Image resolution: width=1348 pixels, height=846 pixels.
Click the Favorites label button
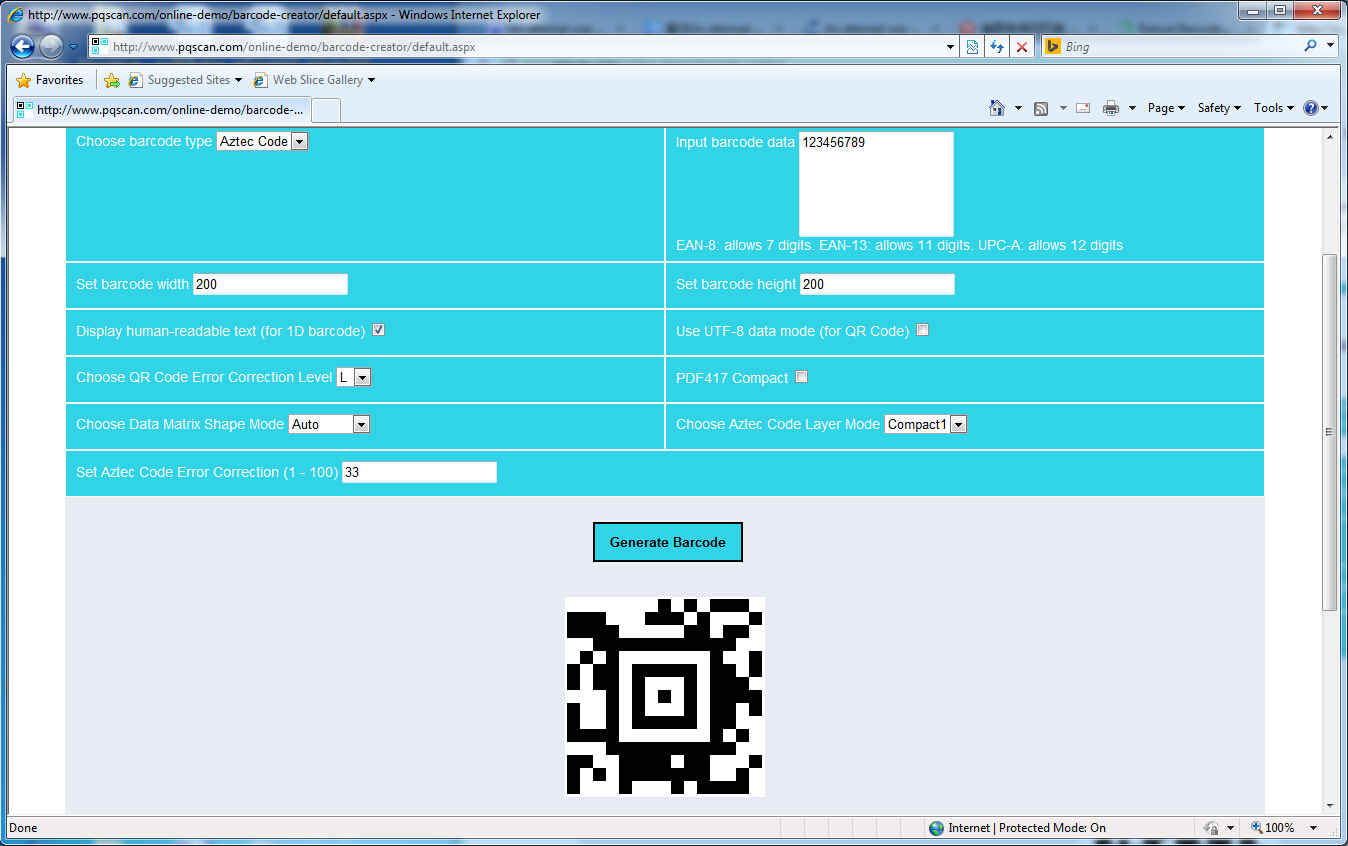(x=59, y=80)
